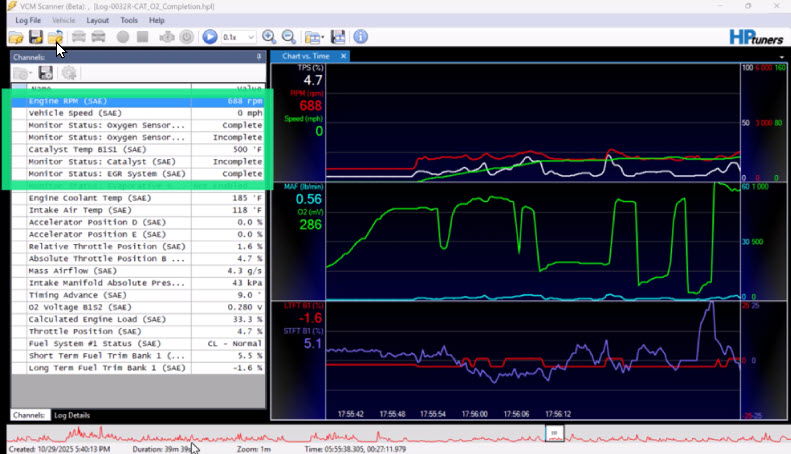The width and height of the screenshot is (791, 454).
Task: Open the Log File menu
Action: point(28,20)
